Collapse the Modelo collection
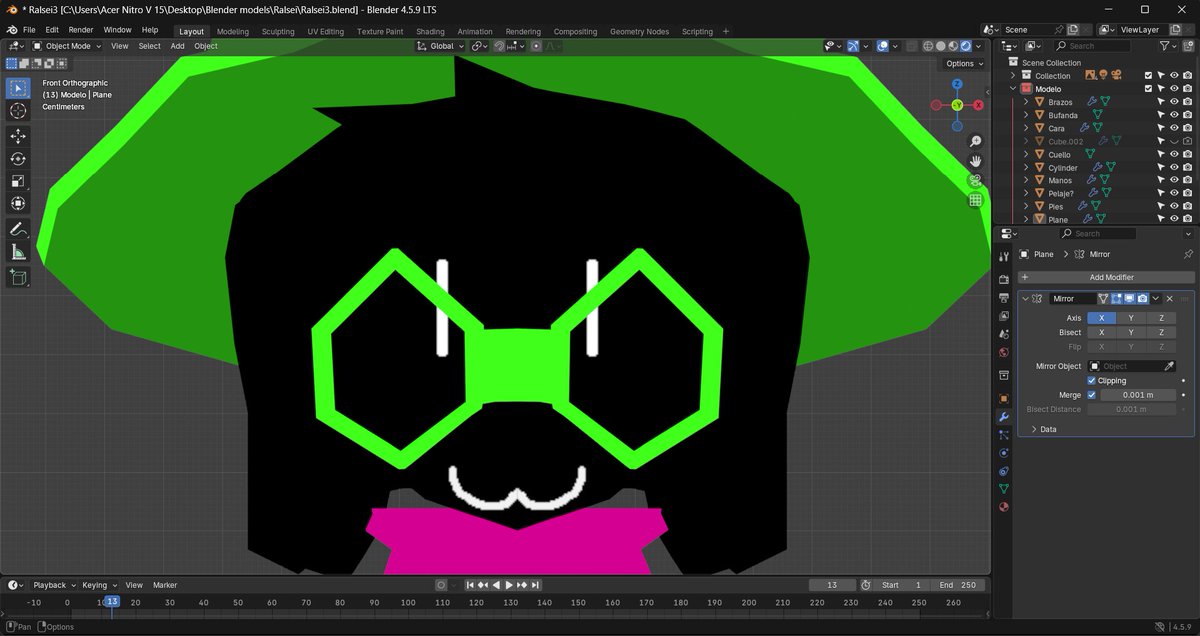The image size is (1200, 636). tap(1012, 89)
